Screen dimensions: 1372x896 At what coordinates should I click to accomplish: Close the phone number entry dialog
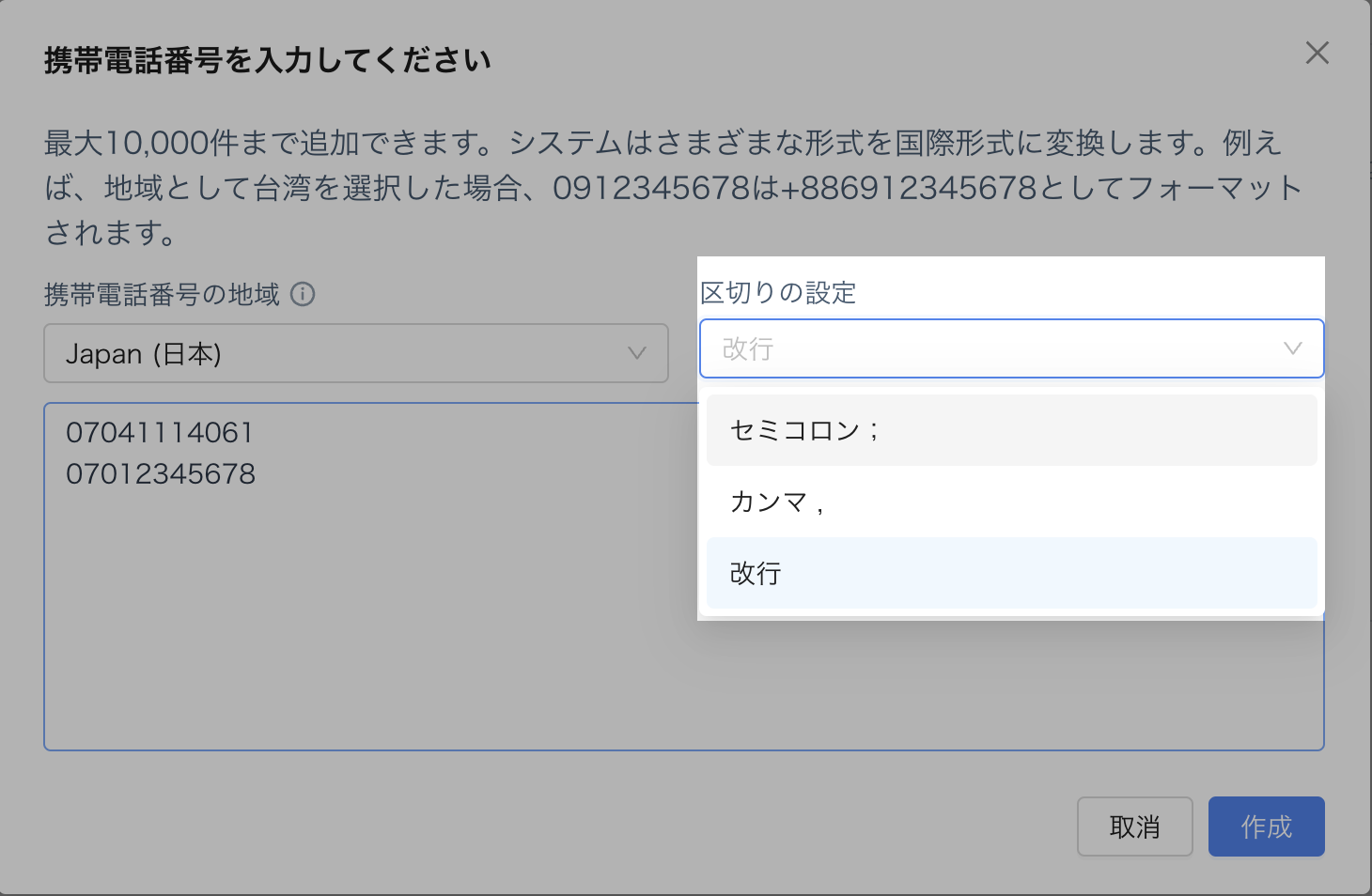(1317, 54)
